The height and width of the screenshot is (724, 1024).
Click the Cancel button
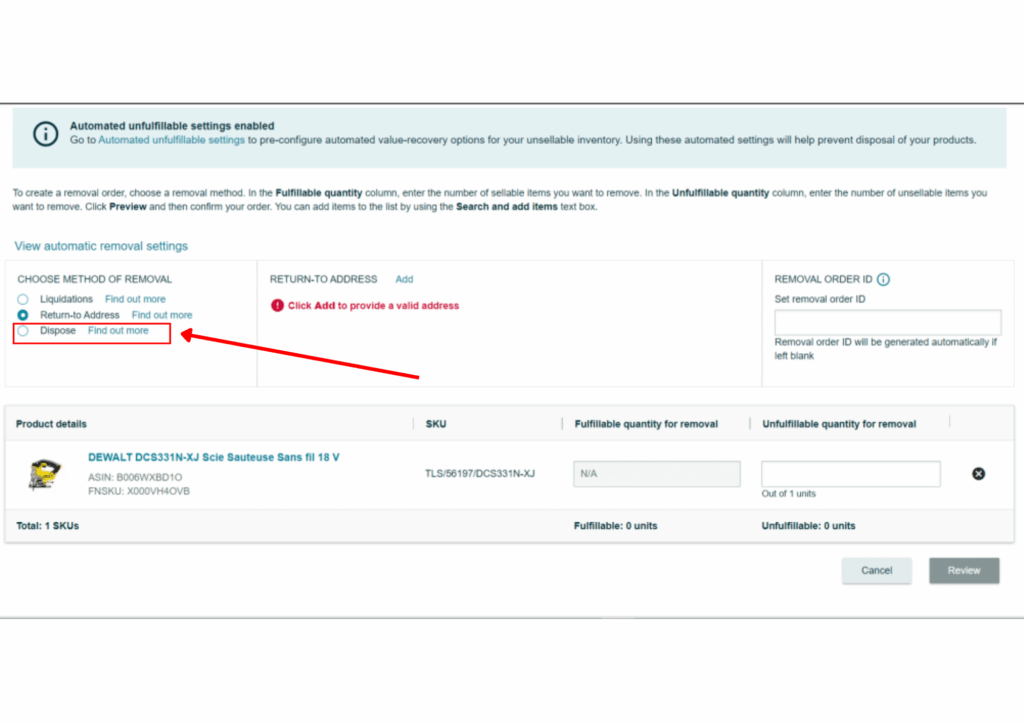pyautogui.click(x=876, y=570)
